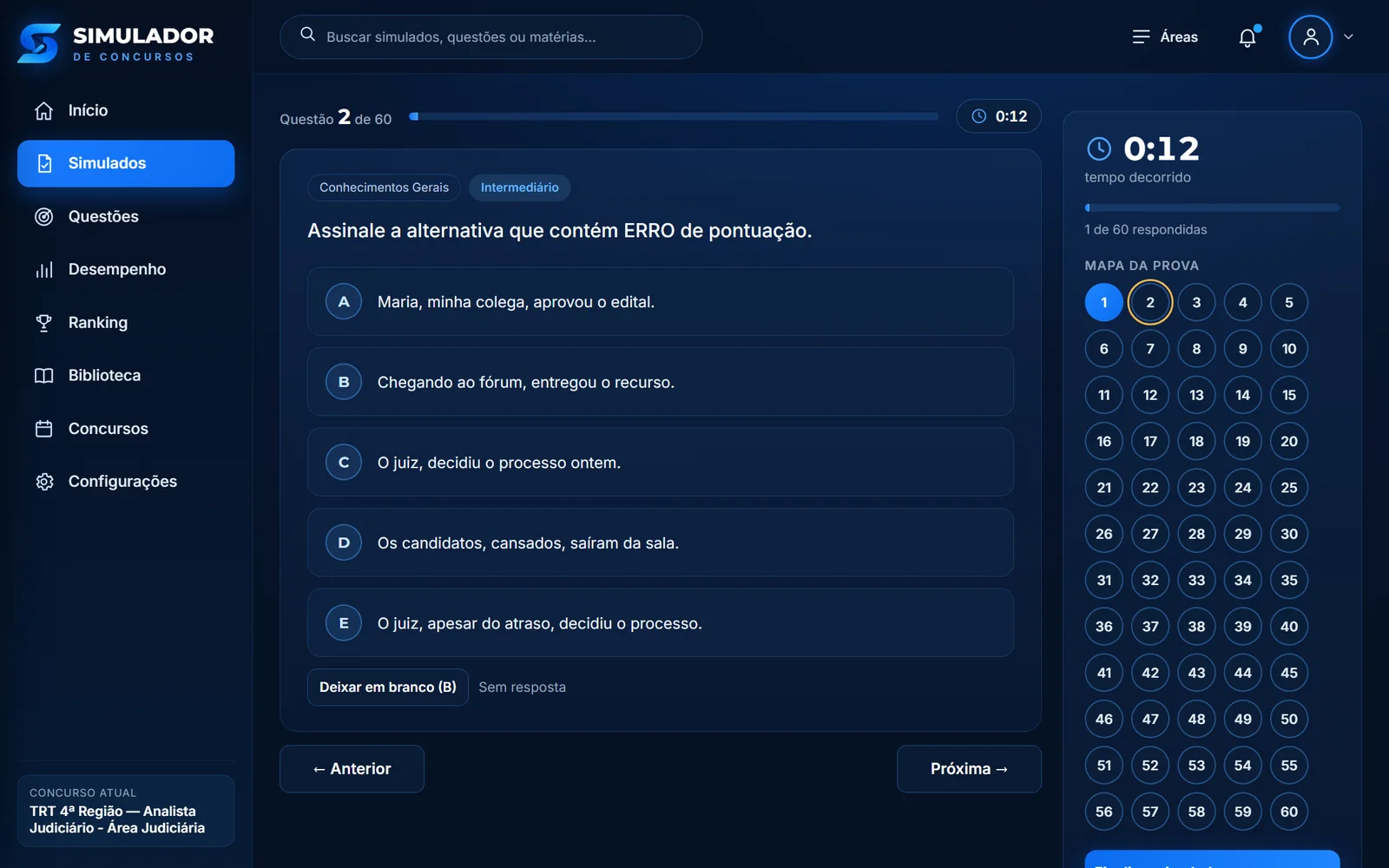Click the Áreas menu lines icon
This screenshot has height=868, width=1389.
(1142, 36)
